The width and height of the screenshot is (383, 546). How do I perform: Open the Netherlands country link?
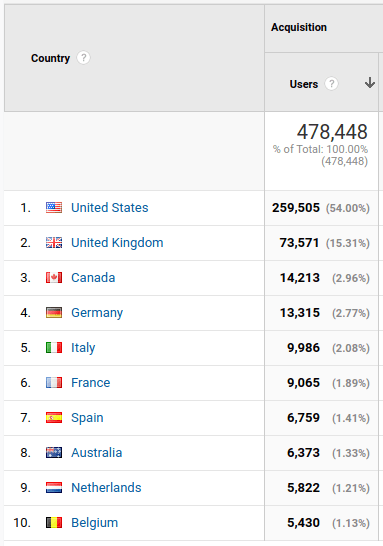[x=106, y=488]
